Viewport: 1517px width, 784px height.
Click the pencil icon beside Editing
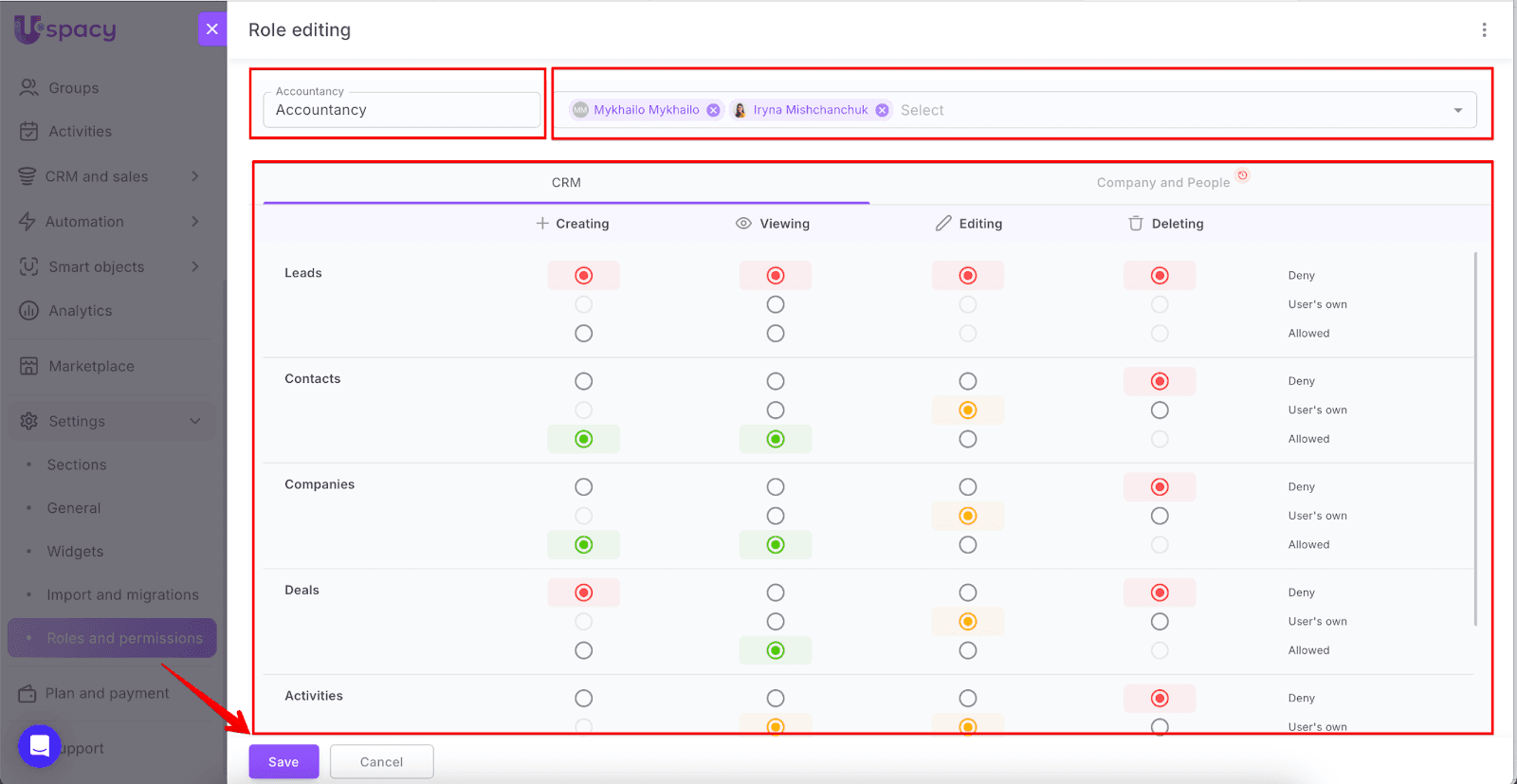pos(943,224)
